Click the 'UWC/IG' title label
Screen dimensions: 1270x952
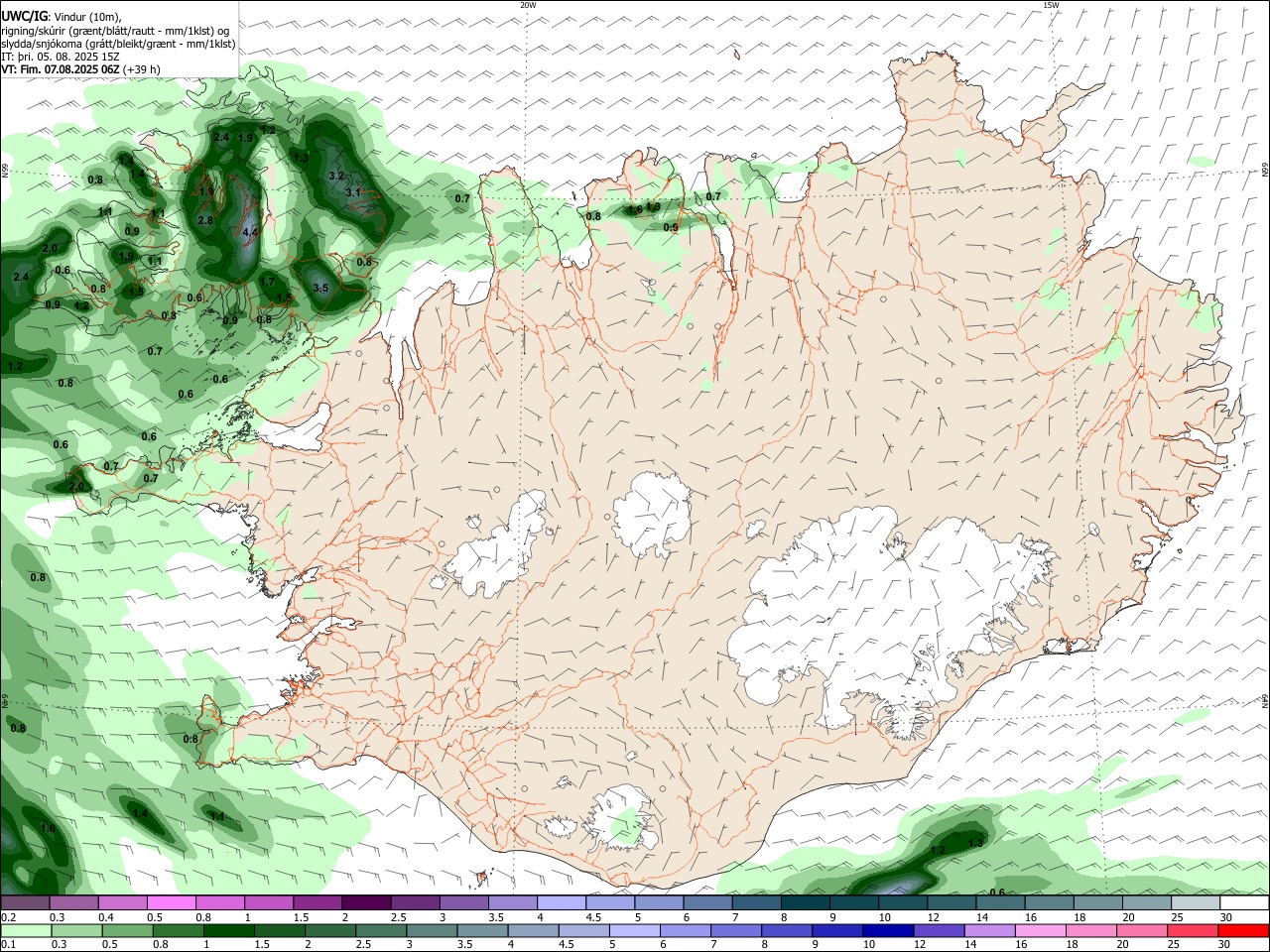23,17
